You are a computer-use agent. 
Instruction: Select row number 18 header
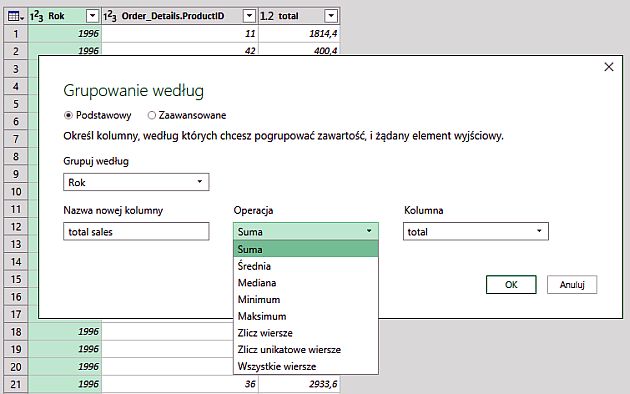coord(16,332)
